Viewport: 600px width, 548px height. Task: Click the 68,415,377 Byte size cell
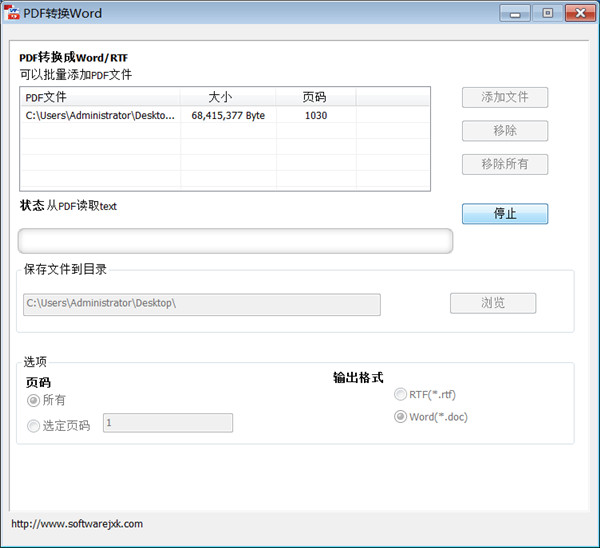pos(228,115)
